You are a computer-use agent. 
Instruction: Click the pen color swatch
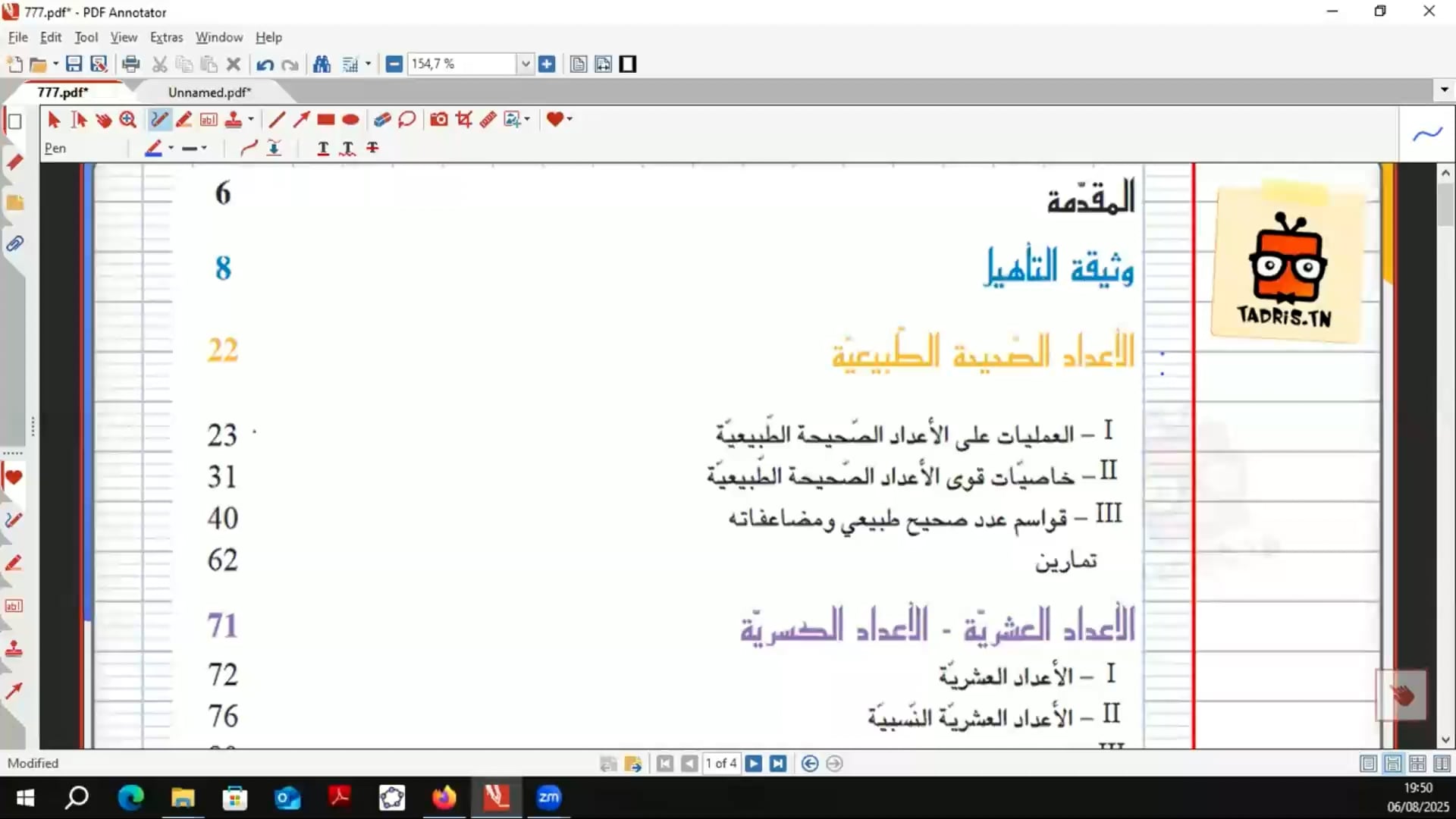[x=154, y=149]
